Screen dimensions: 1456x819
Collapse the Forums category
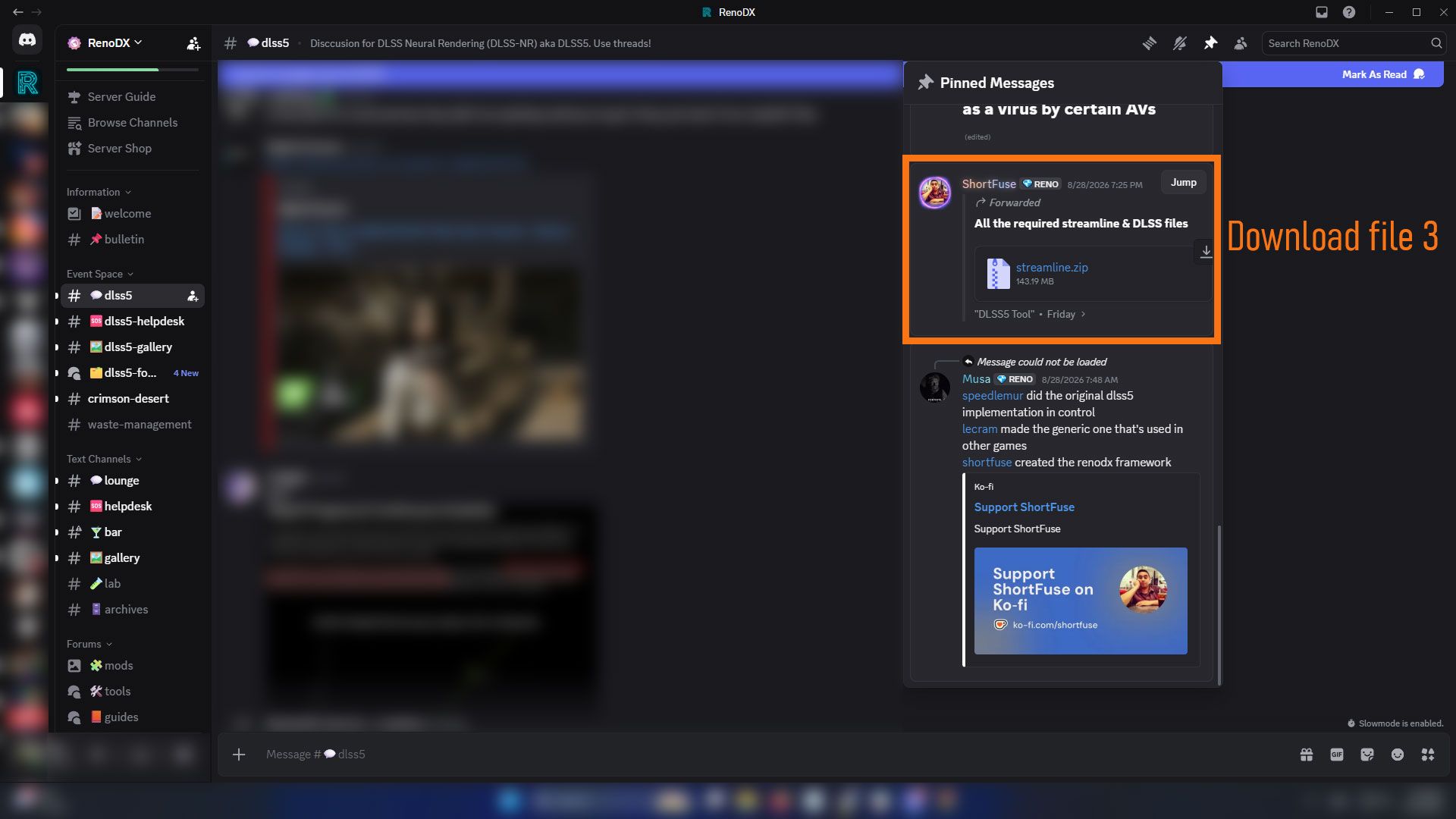click(x=89, y=644)
